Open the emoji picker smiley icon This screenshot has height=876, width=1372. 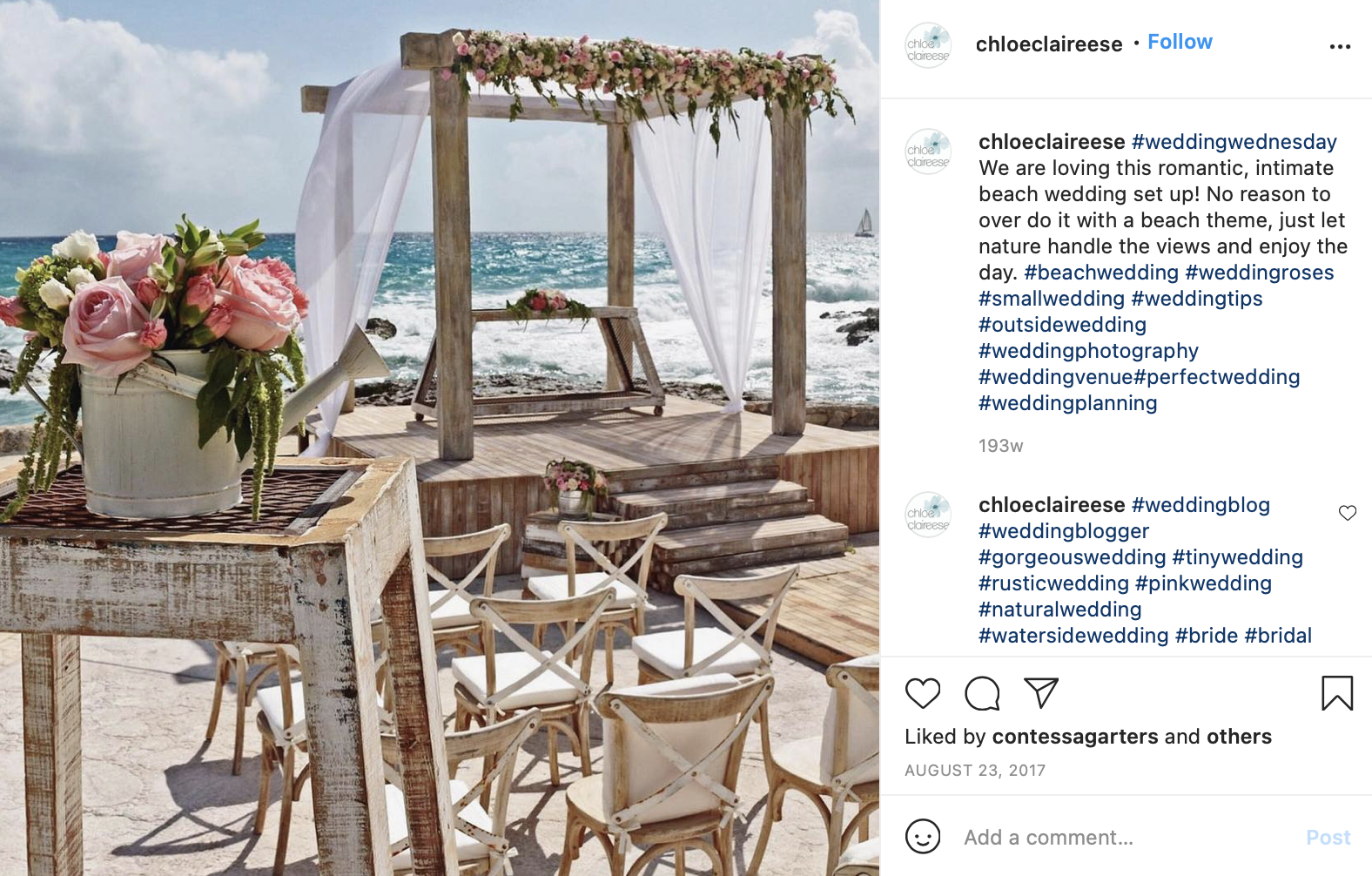point(923,837)
